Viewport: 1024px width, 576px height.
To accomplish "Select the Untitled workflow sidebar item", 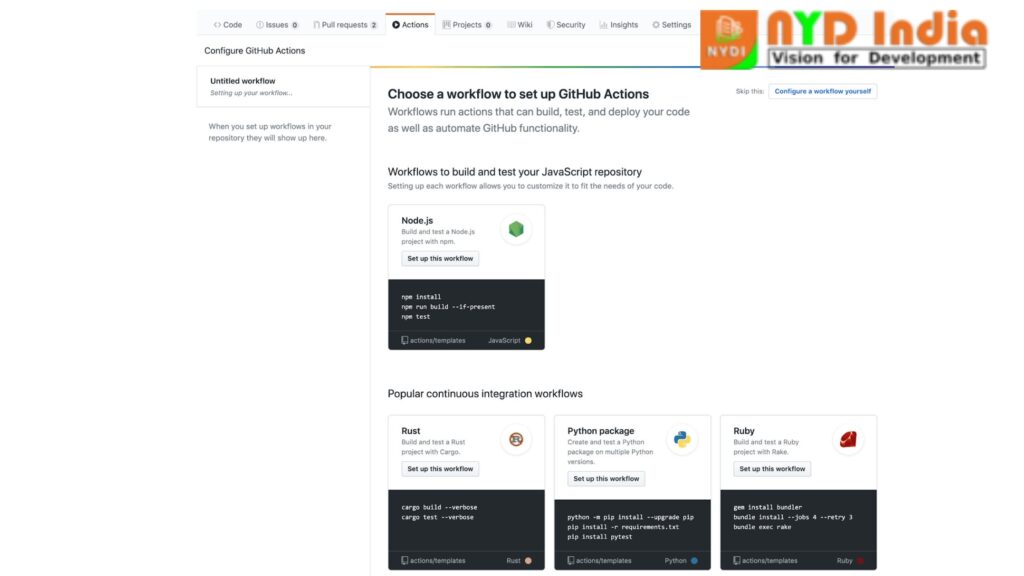I will coord(283,86).
